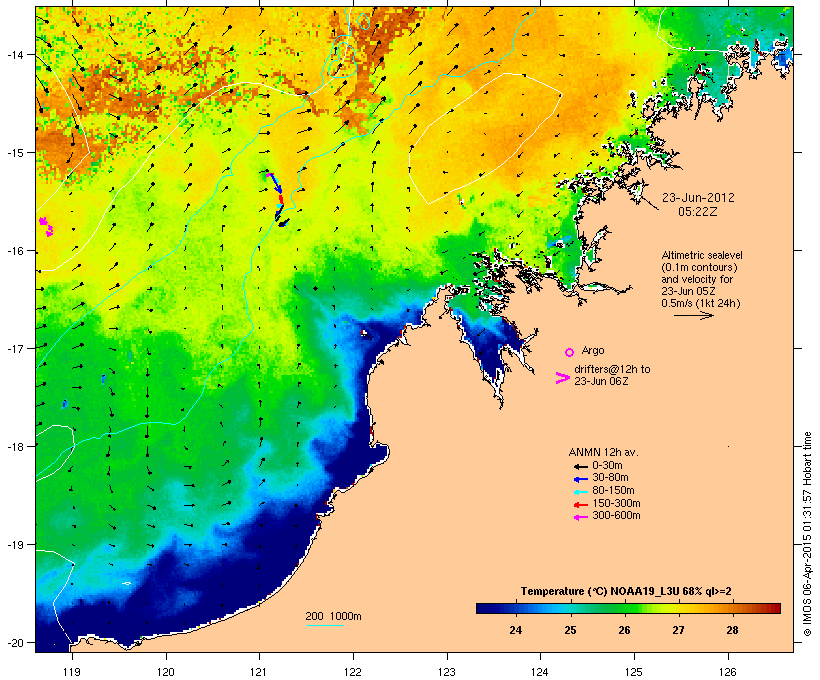This screenshot has width=820, height=680.
Task: Click the latitude label -17
Action: 15,348
